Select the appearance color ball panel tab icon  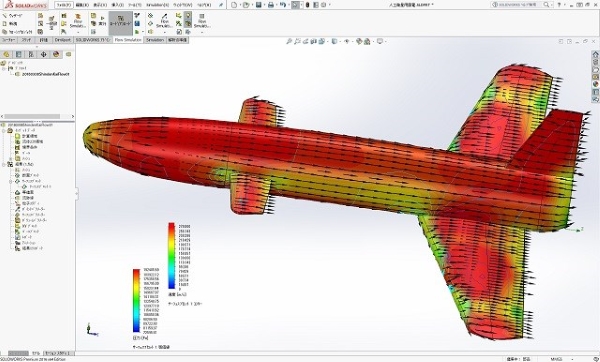coord(56,54)
